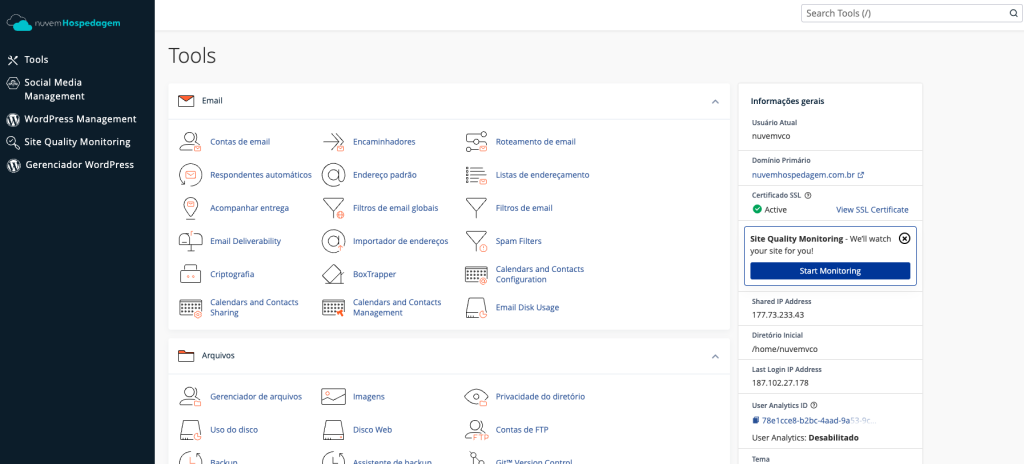Open the nuvemhospedagem.com.br domain link
Viewport: 1024px width, 464px height.
803,175
